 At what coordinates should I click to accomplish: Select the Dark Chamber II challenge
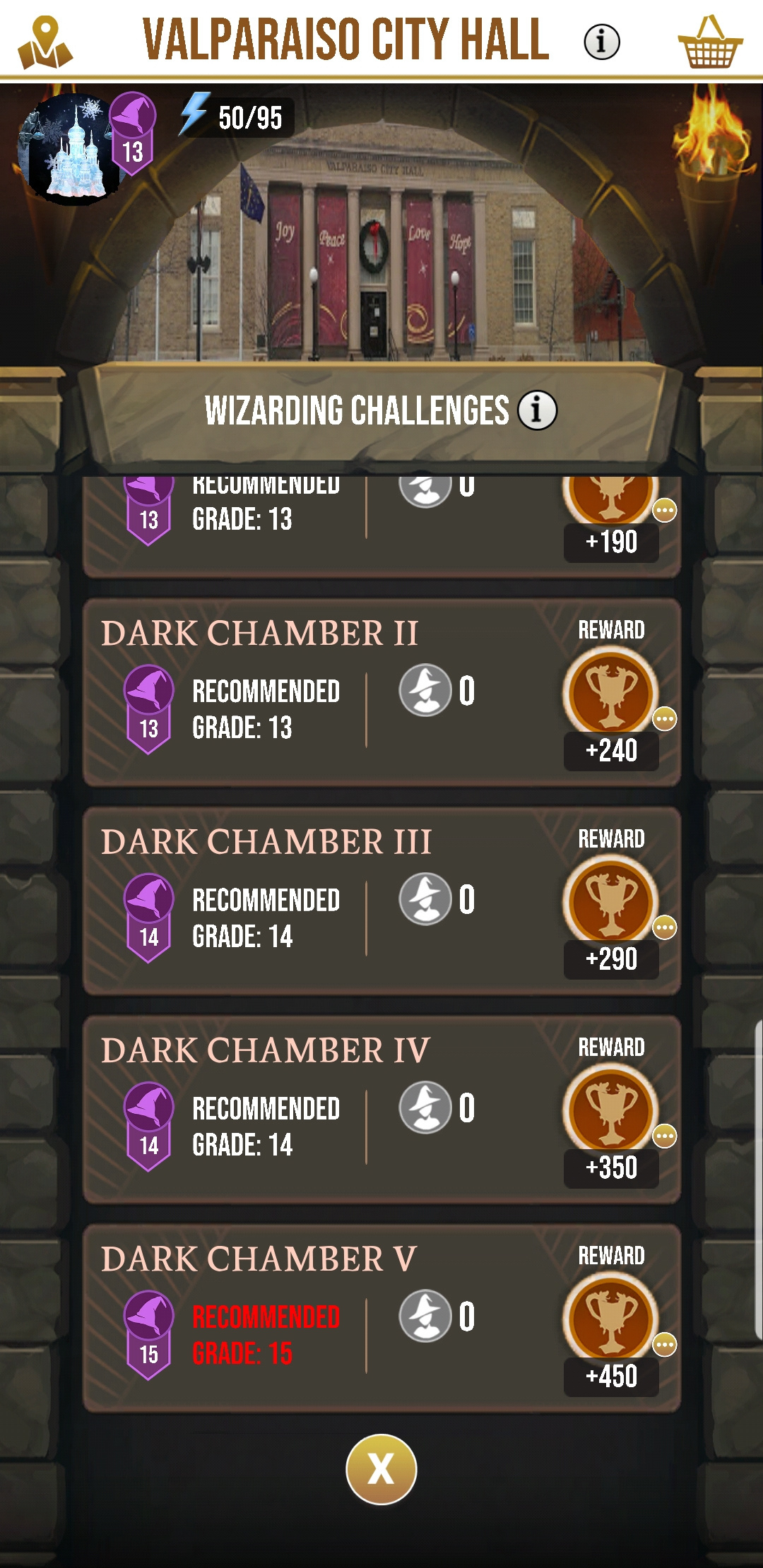pos(381,692)
